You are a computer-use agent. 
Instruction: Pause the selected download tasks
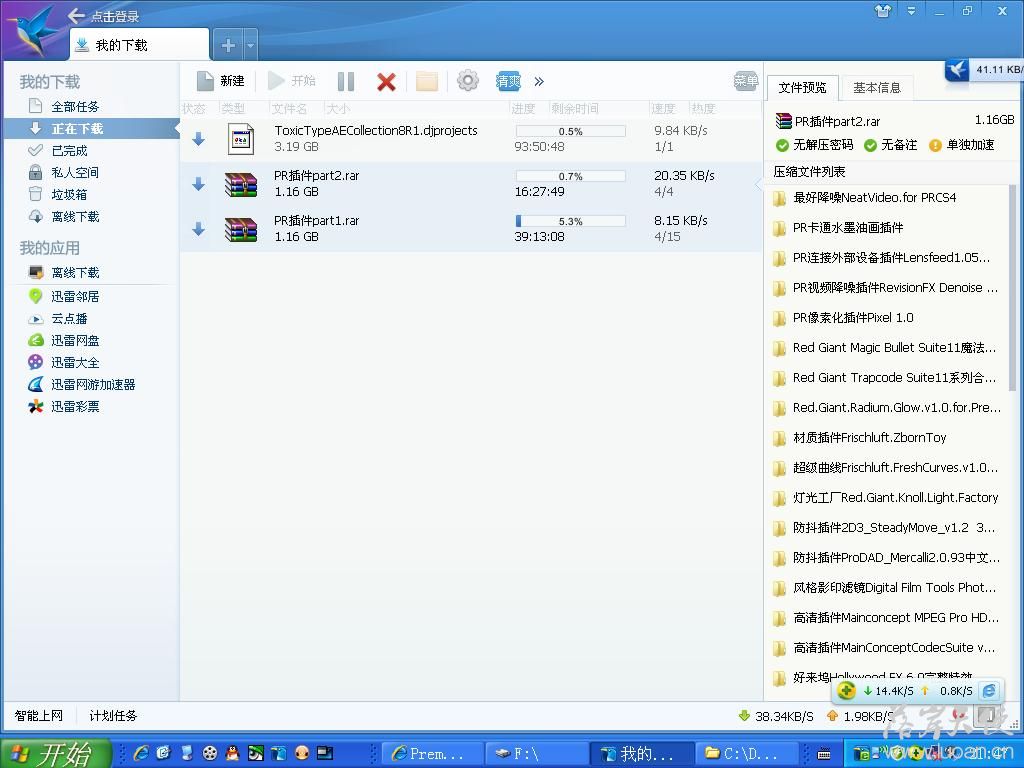pos(346,82)
